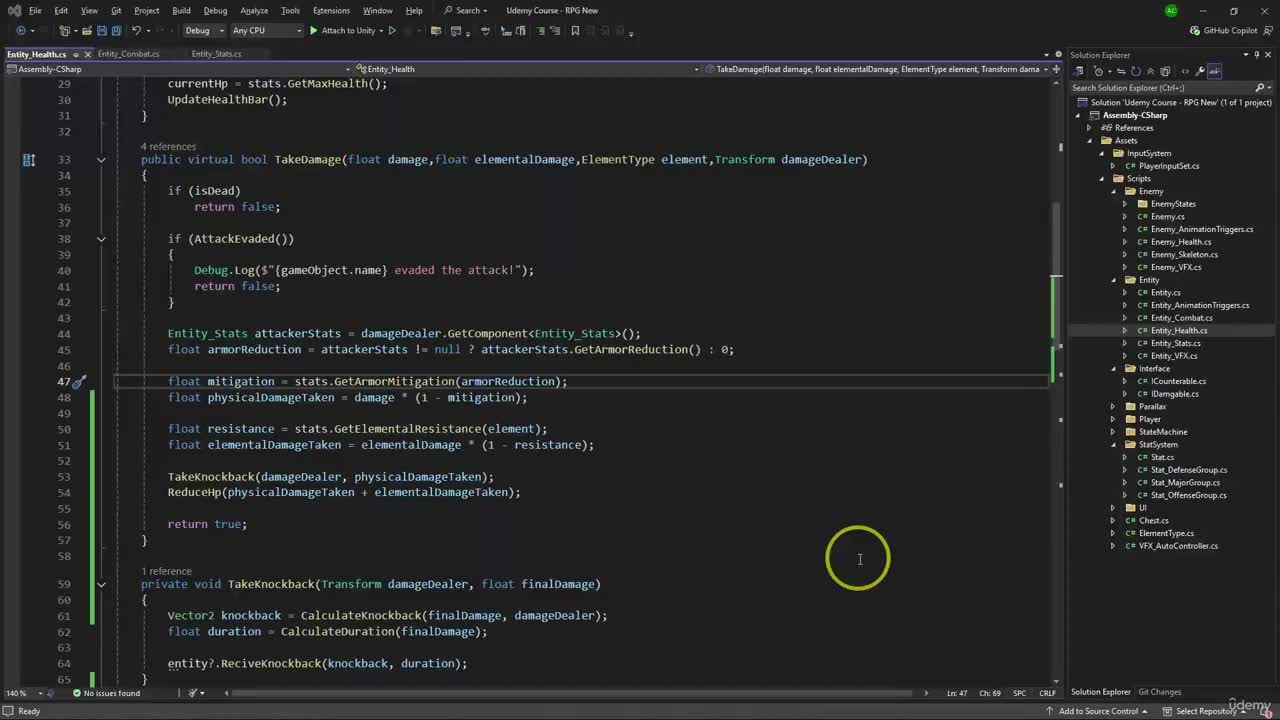Toggle the pin on the Entity_Health.cs tab
This screenshot has height=720, width=1280.
pyautogui.click(x=75, y=54)
